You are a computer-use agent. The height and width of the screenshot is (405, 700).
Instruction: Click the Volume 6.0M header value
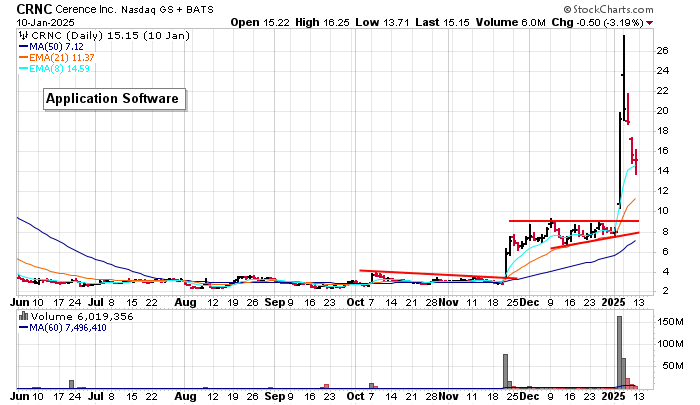[x=511, y=22]
